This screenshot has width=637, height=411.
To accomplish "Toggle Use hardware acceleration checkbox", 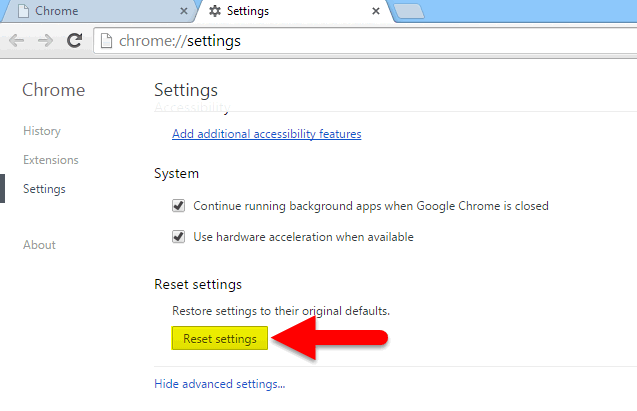I will (x=178, y=236).
